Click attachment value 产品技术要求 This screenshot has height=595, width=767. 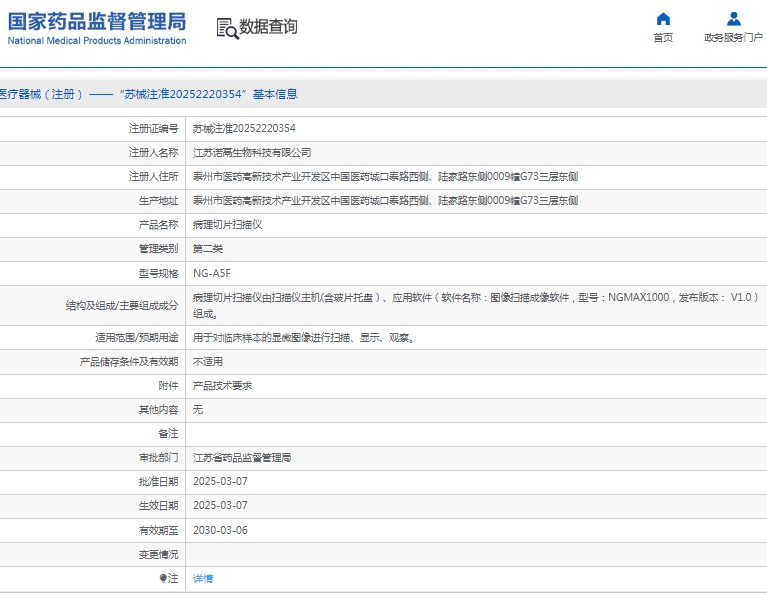pos(223,386)
